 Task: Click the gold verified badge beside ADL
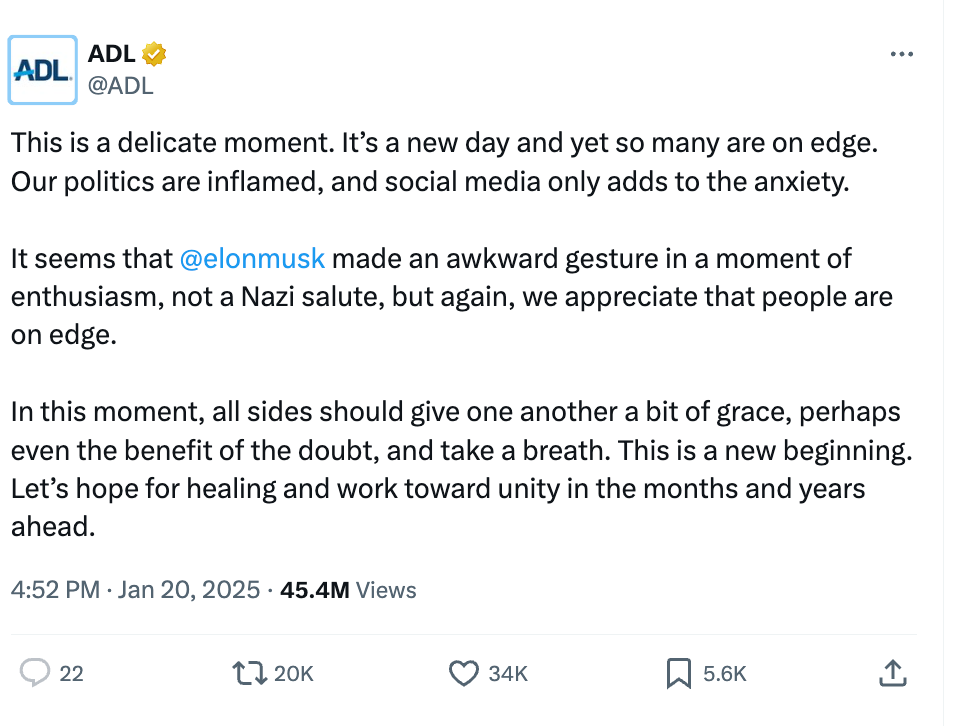point(153,54)
